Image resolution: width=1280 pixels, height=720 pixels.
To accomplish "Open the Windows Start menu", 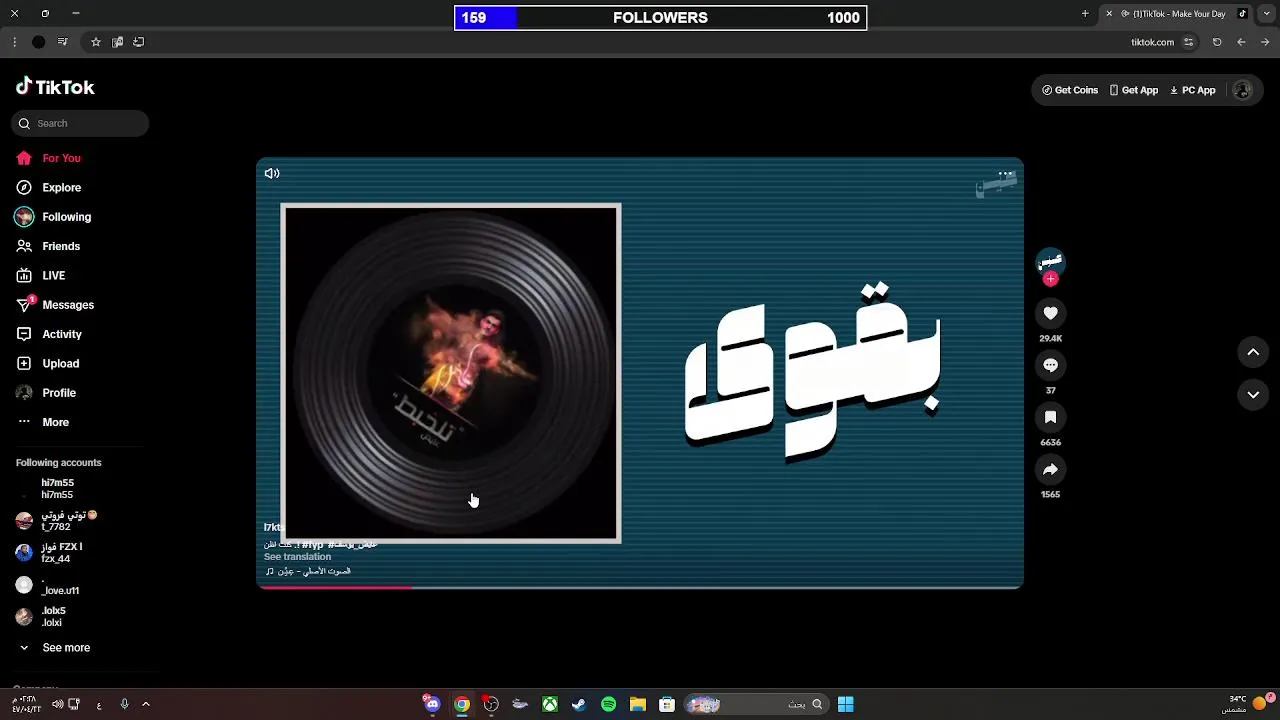I will point(846,704).
